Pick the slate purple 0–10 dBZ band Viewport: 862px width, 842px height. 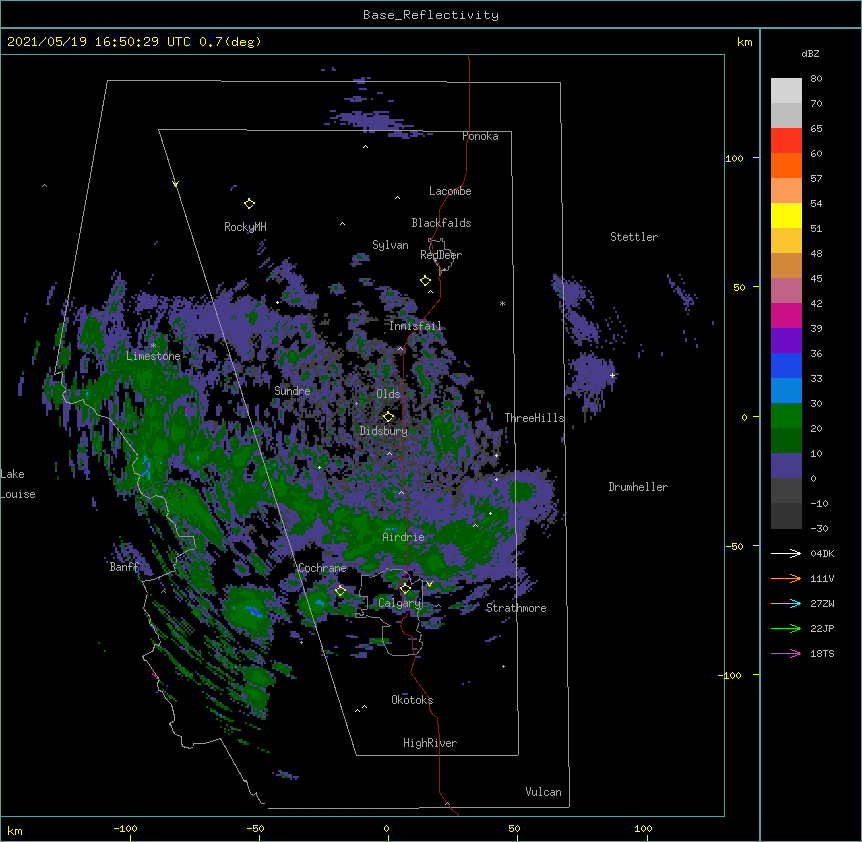[786, 466]
